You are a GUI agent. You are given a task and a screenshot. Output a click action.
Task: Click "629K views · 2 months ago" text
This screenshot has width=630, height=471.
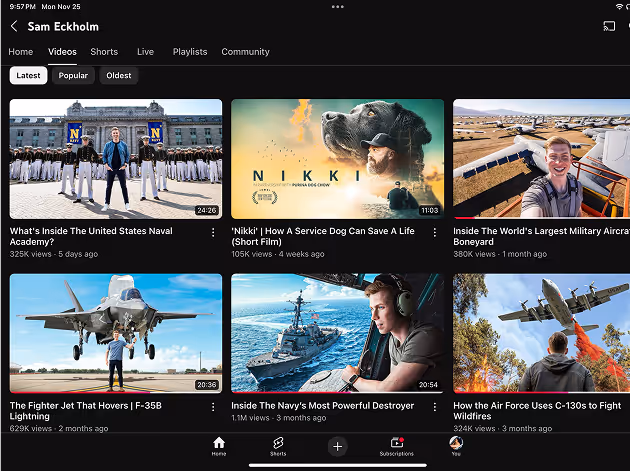pos(59,428)
